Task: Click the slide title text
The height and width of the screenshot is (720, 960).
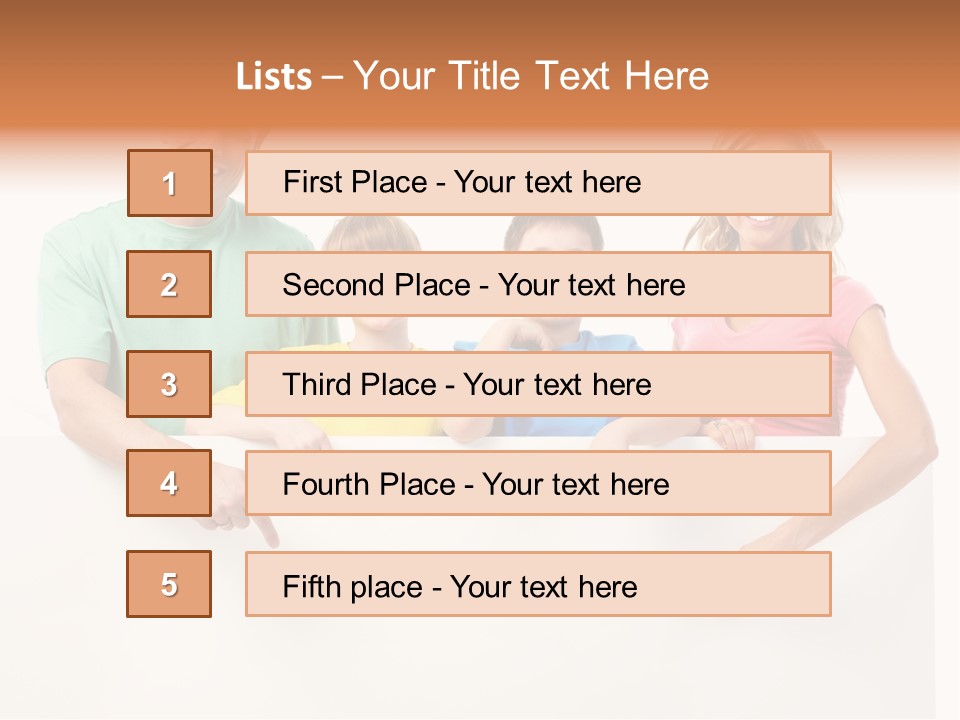Action: click(472, 76)
